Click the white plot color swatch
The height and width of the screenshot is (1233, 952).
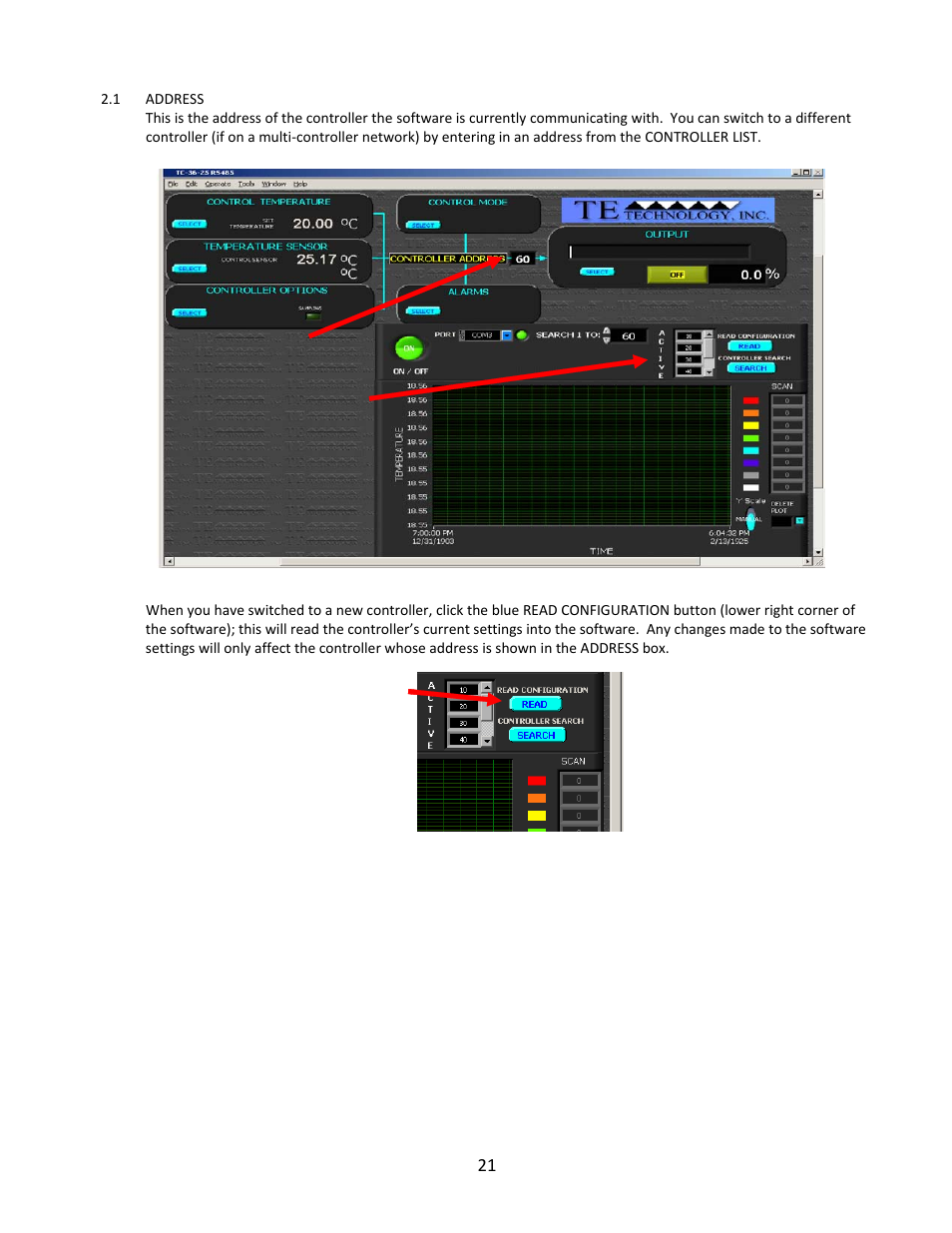point(750,487)
